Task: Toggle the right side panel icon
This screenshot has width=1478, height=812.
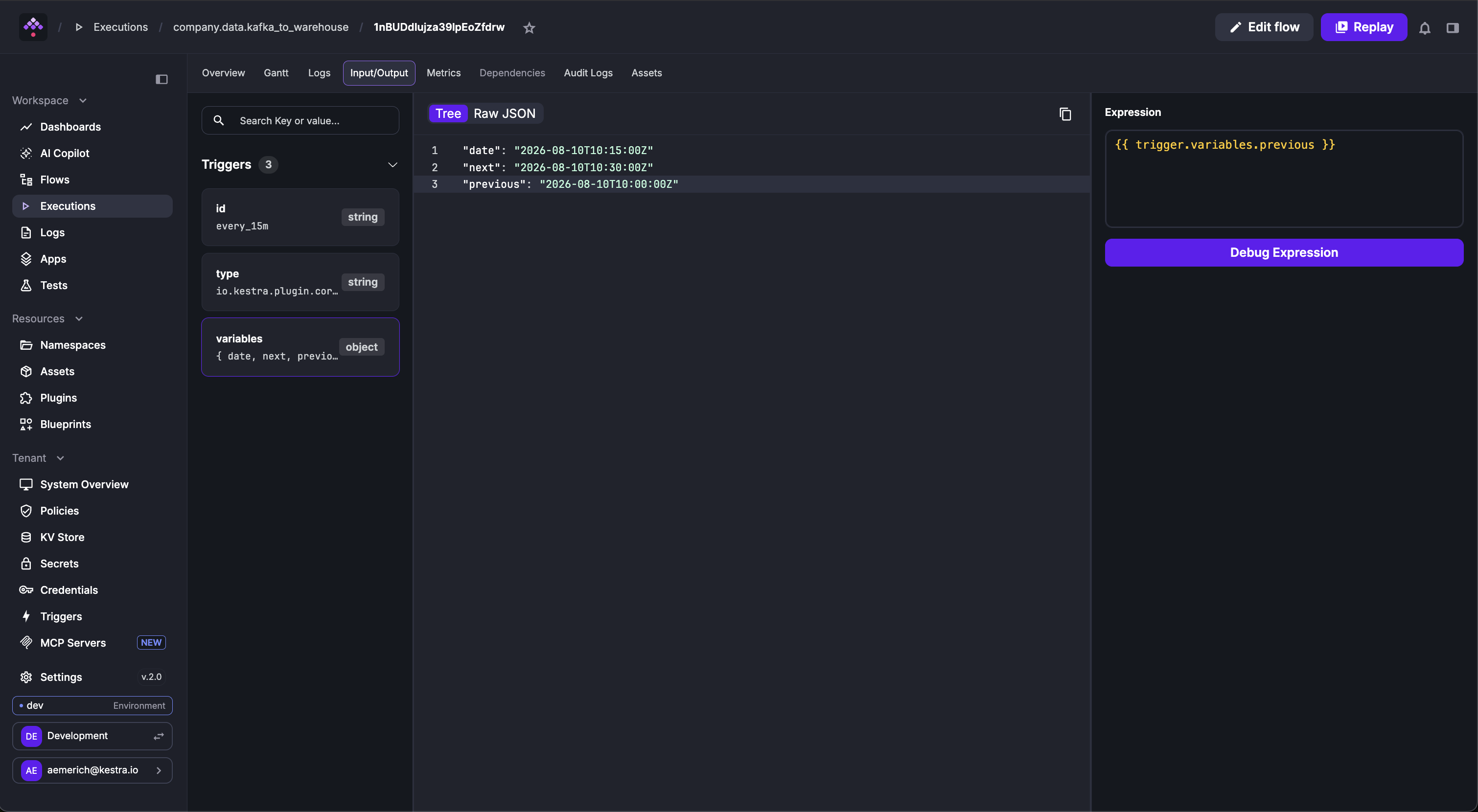Action: pyautogui.click(x=1453, y=27)
